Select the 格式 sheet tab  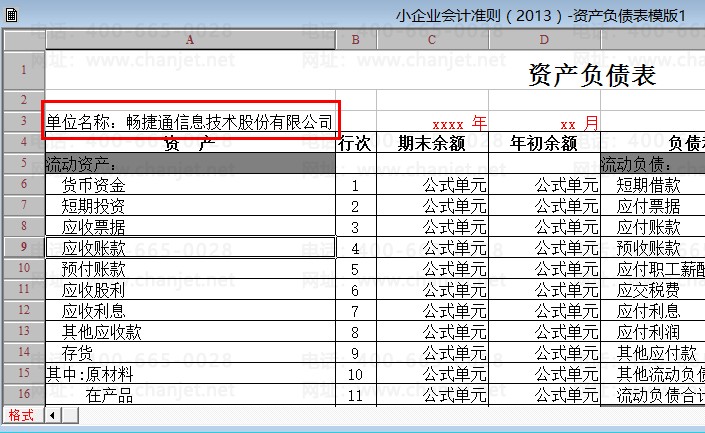click(21, 415)
